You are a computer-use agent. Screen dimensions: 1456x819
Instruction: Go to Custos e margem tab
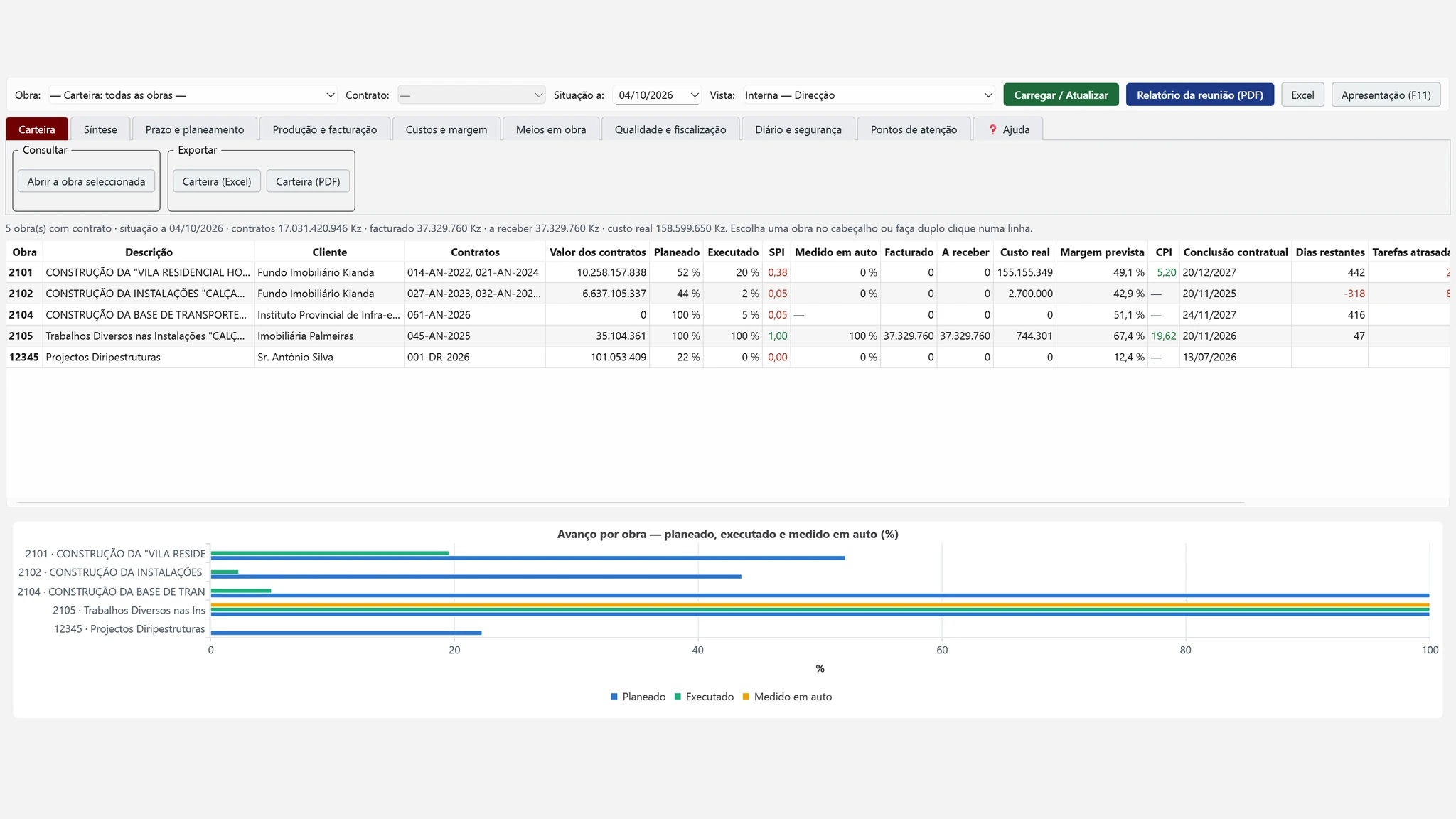click(446, 129)
